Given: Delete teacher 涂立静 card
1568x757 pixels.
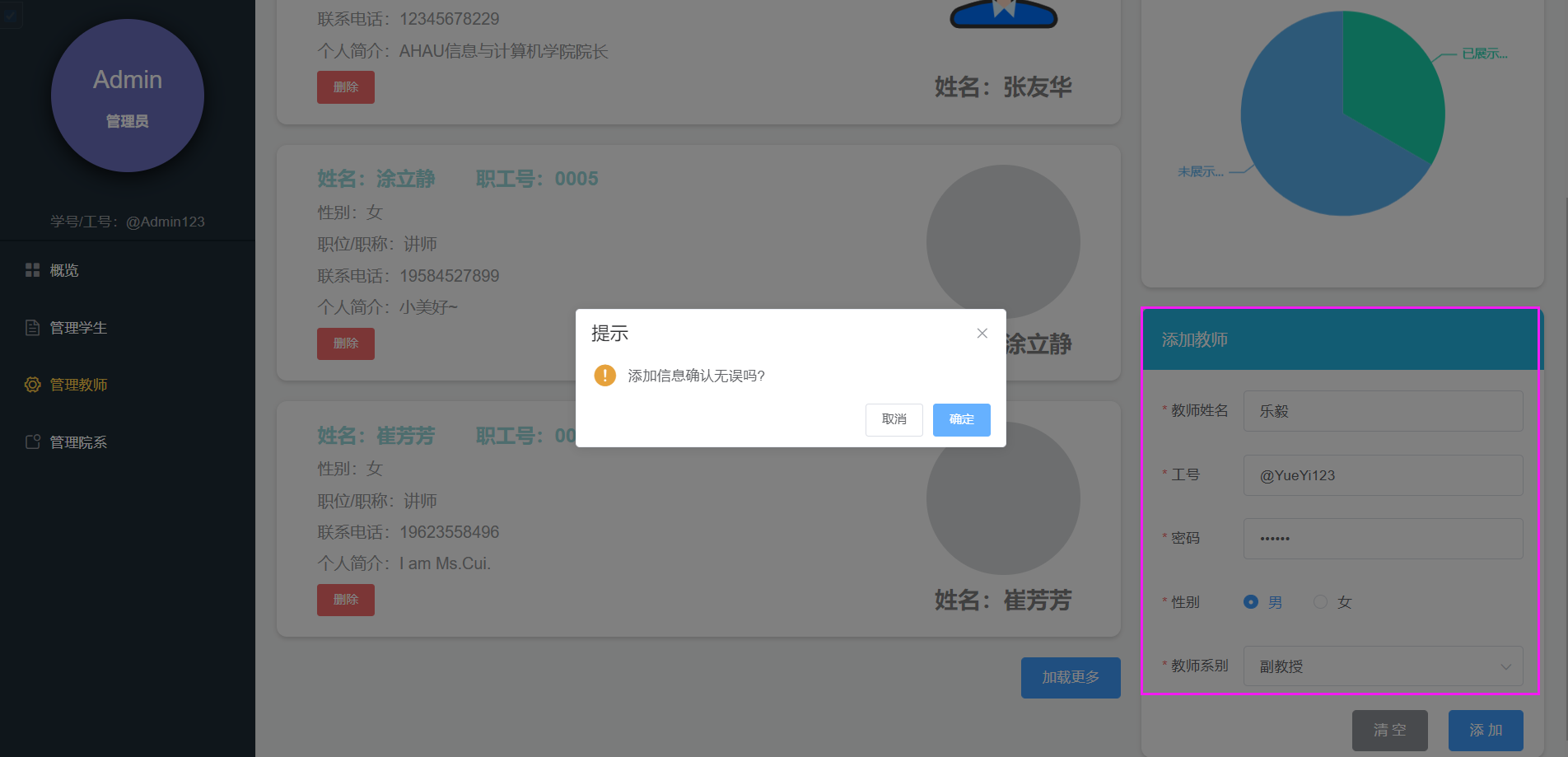Looking at the screenshot, I should pos(346,343).
